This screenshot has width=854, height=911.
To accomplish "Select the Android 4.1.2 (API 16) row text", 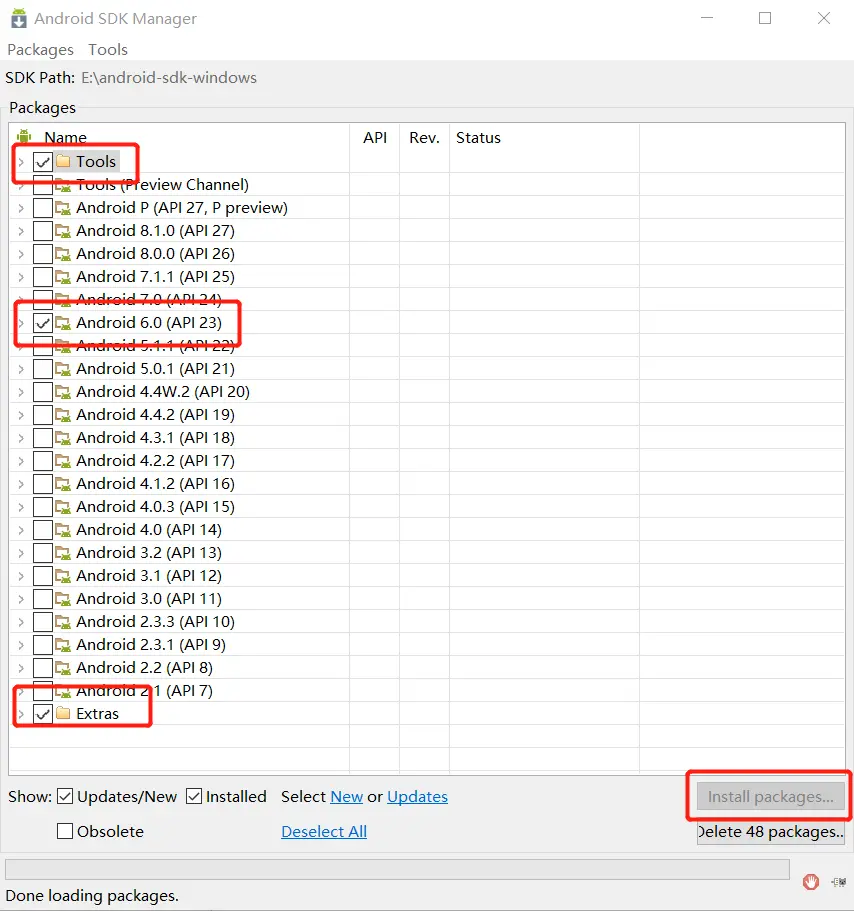I will click(155, 483).
